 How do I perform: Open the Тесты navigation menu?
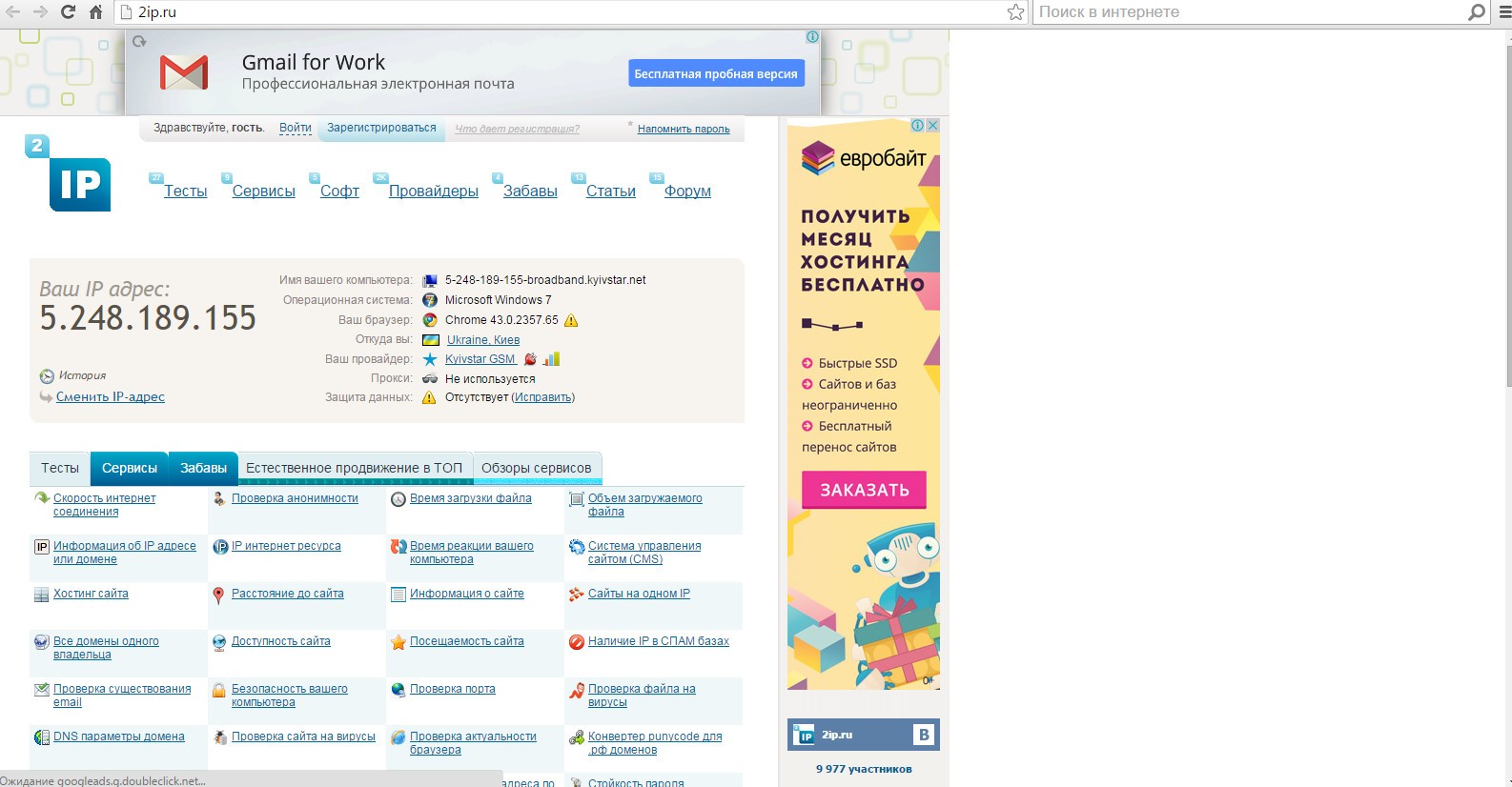pyautogui.click(x=185, y=192)
